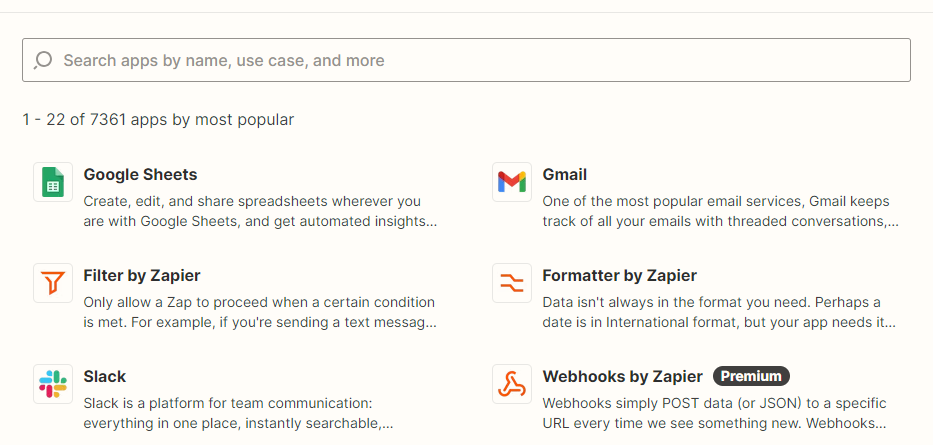
Task: Click the magnifier icon in the search bar
Action: click(43, 60)
